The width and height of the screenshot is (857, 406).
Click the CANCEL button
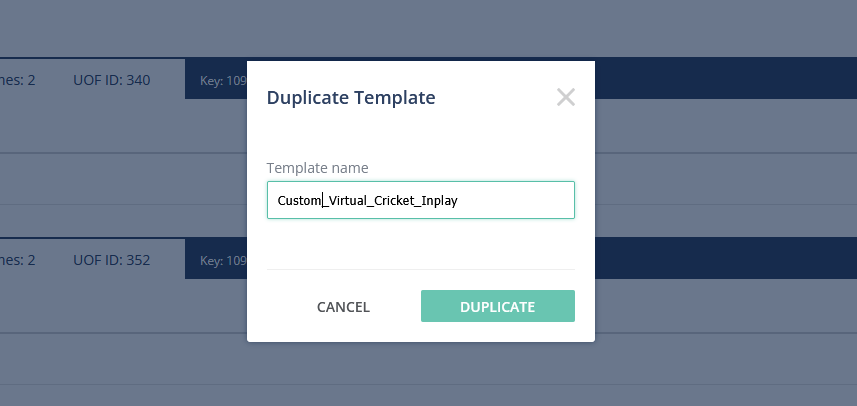[343, 307]
